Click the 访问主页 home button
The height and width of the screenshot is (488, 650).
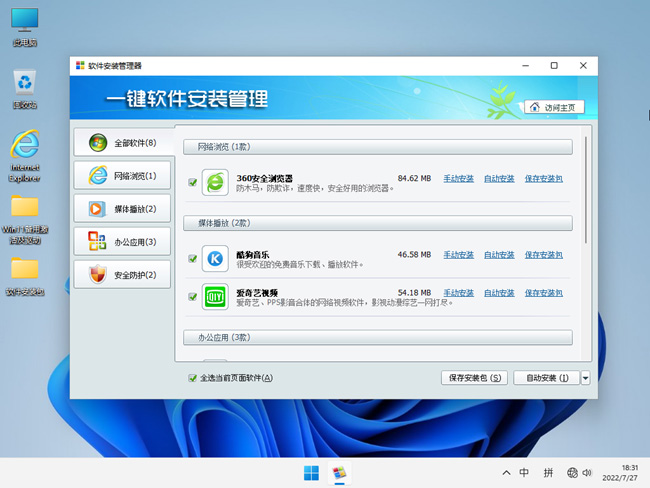[x=554, y=107]
